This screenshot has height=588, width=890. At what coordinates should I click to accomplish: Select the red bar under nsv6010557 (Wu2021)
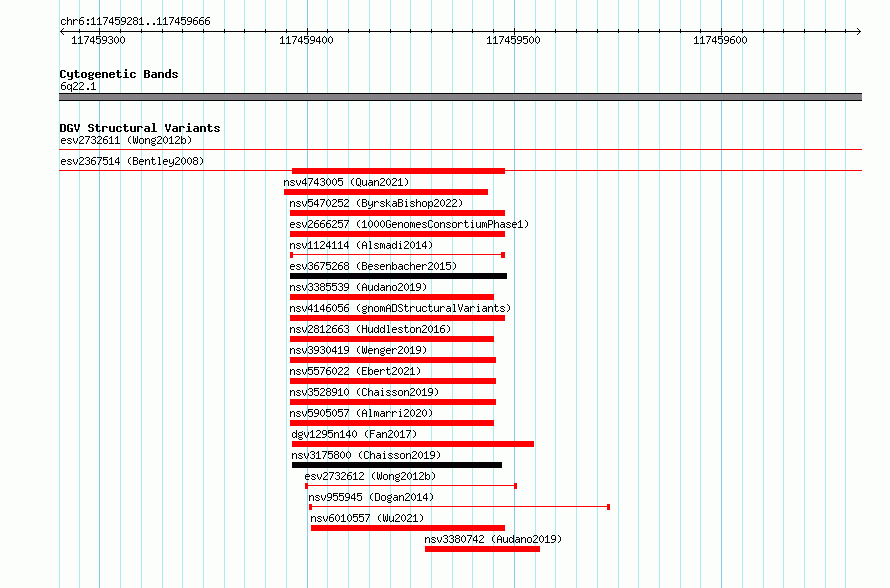click(x=408, y=528)
